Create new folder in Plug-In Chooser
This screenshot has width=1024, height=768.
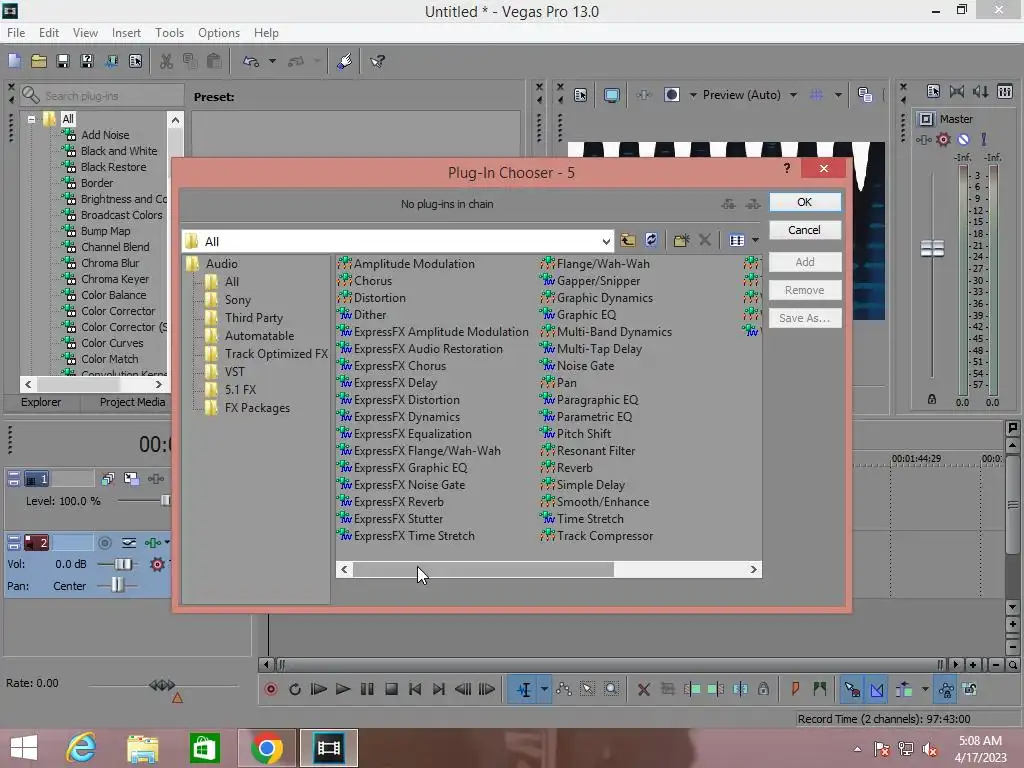click(681, 240)
